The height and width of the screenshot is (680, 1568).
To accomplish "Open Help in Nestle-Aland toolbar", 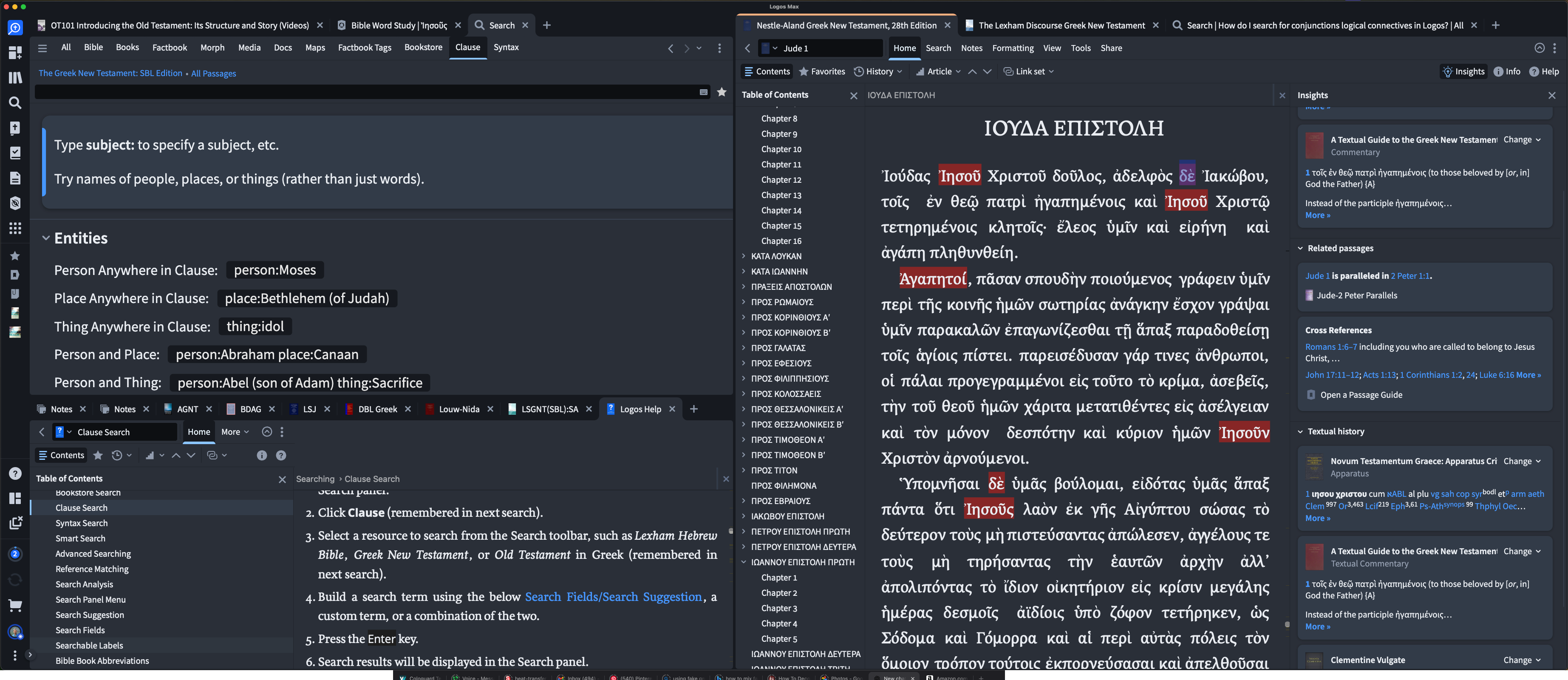I will [1544, 71].
